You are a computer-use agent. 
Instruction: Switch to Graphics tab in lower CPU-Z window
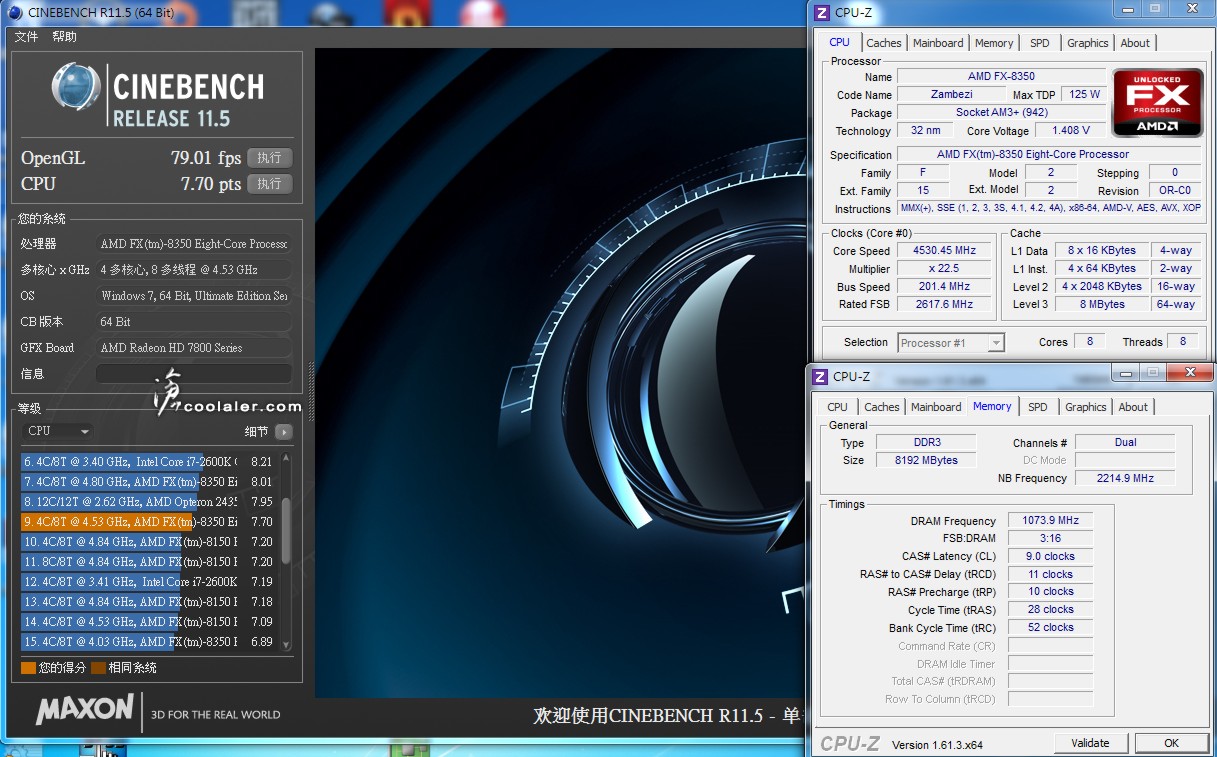1086,407
